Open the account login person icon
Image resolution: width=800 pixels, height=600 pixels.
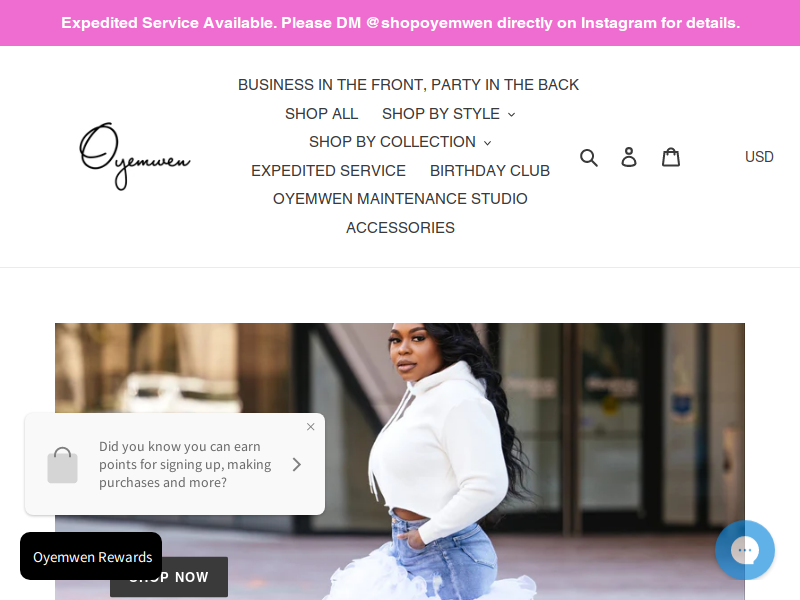coord(629,157)
